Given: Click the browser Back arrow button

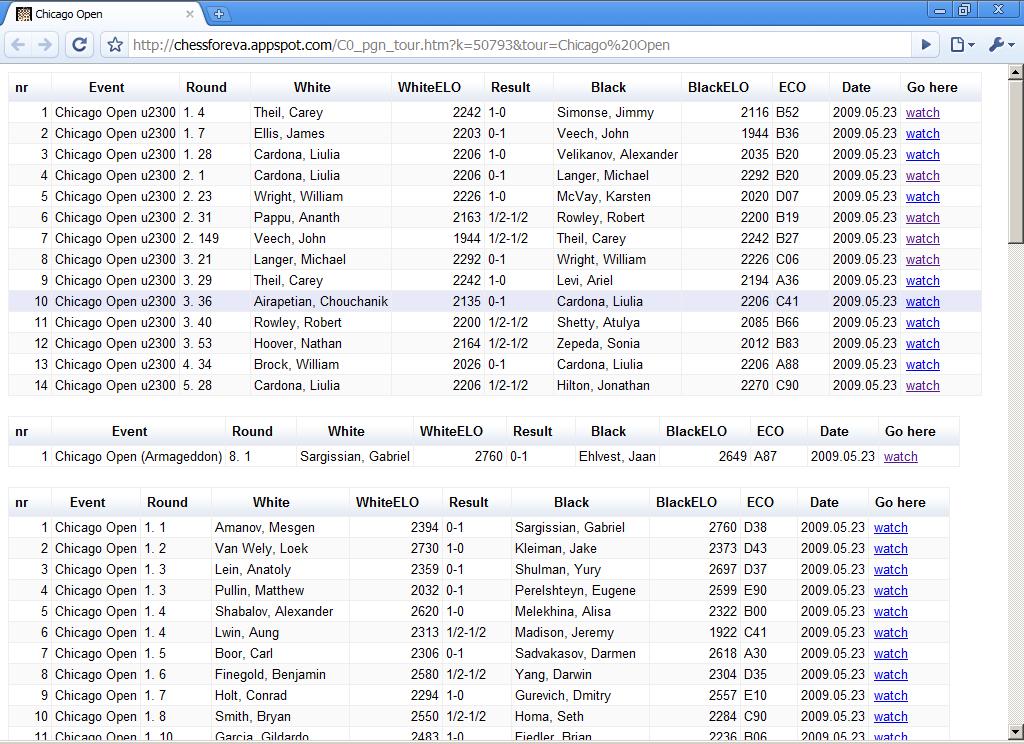Looking at the screenshot, I should tap(19, 45).
